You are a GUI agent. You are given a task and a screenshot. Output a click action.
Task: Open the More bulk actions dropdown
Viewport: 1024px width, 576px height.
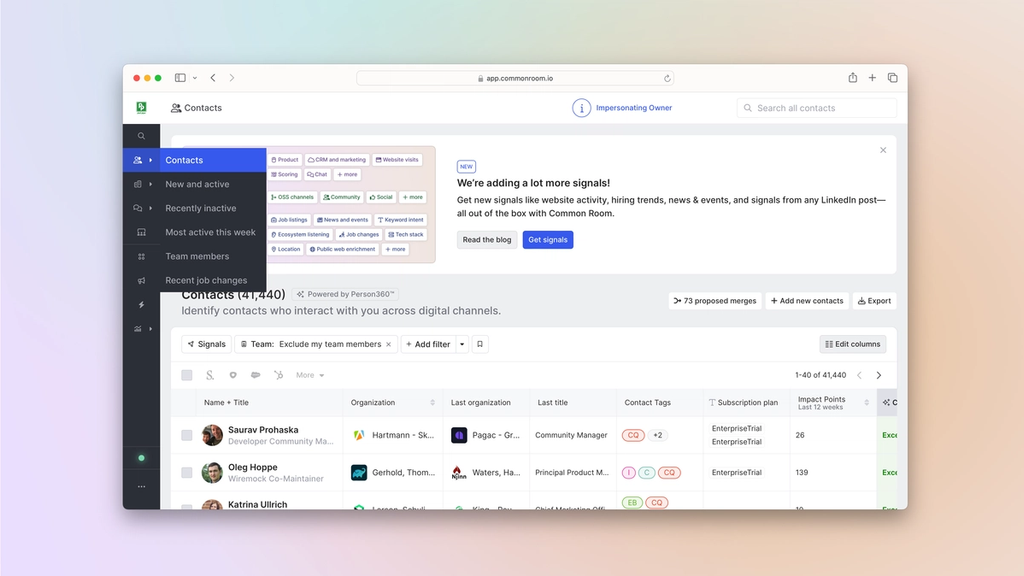pyautogui.click(x=310, y=375)
